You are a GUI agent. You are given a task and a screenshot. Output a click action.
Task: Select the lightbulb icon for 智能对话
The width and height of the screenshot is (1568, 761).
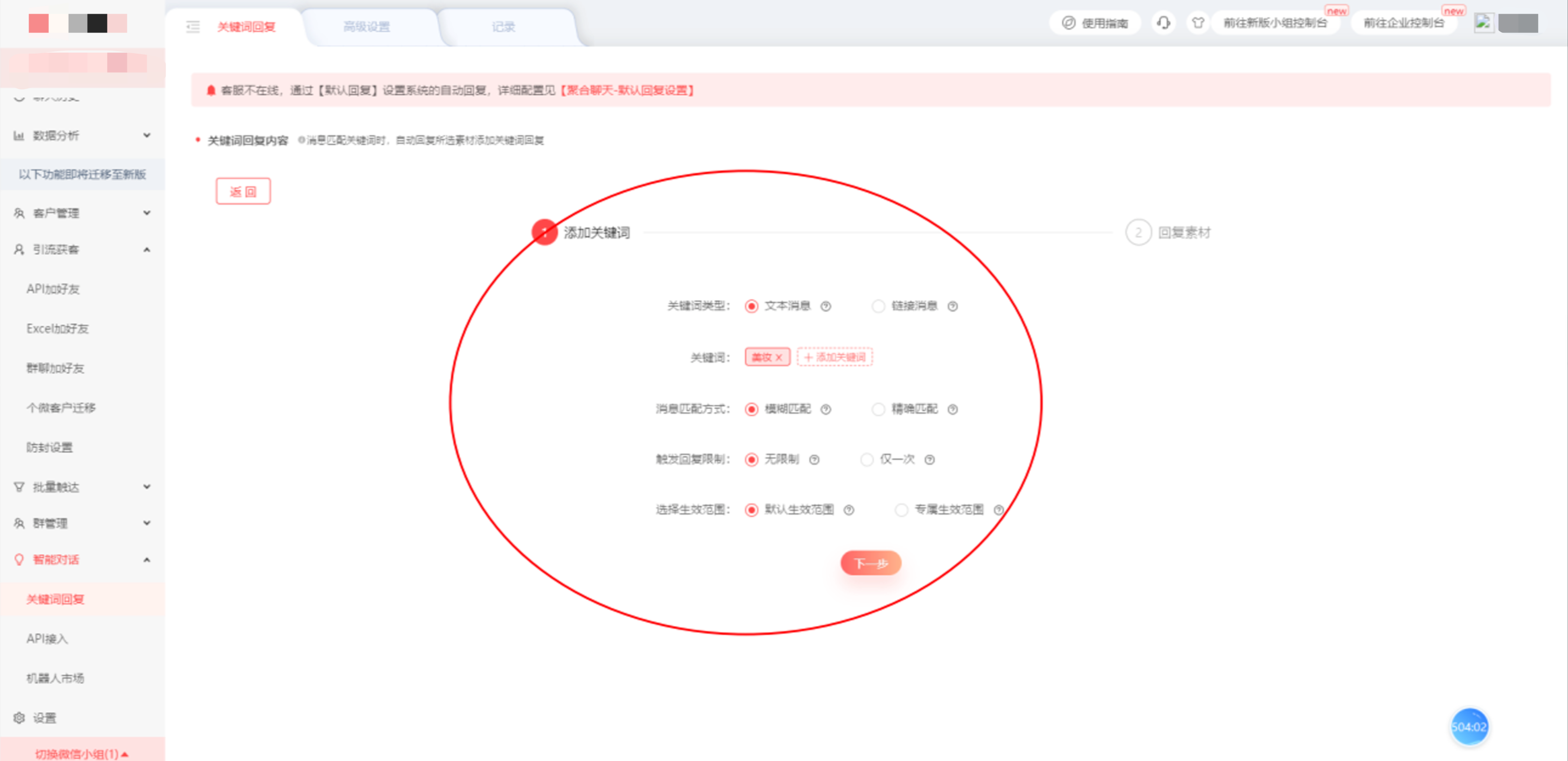click(18, 559)
